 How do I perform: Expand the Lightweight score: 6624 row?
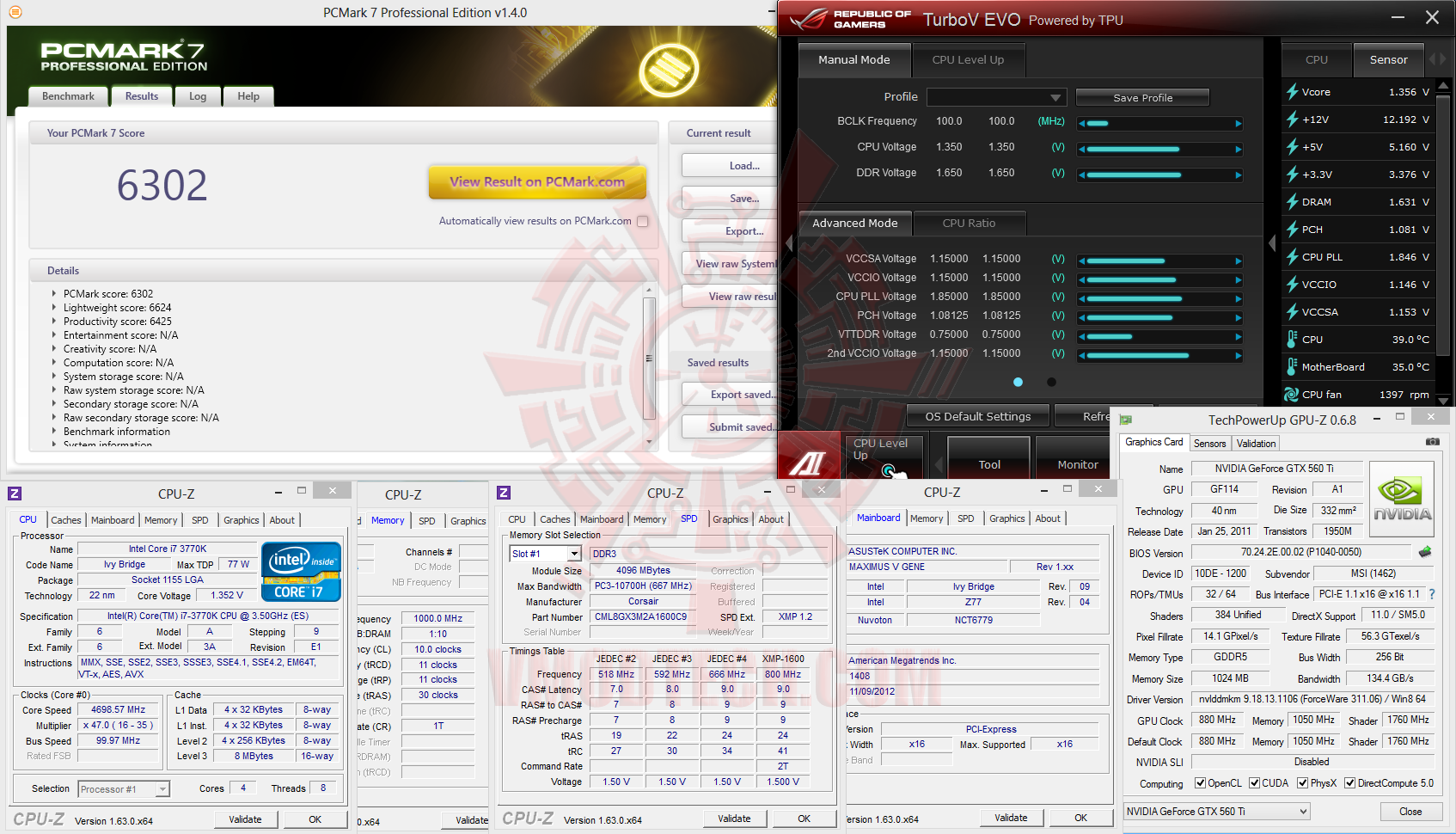tap(54, 307)
